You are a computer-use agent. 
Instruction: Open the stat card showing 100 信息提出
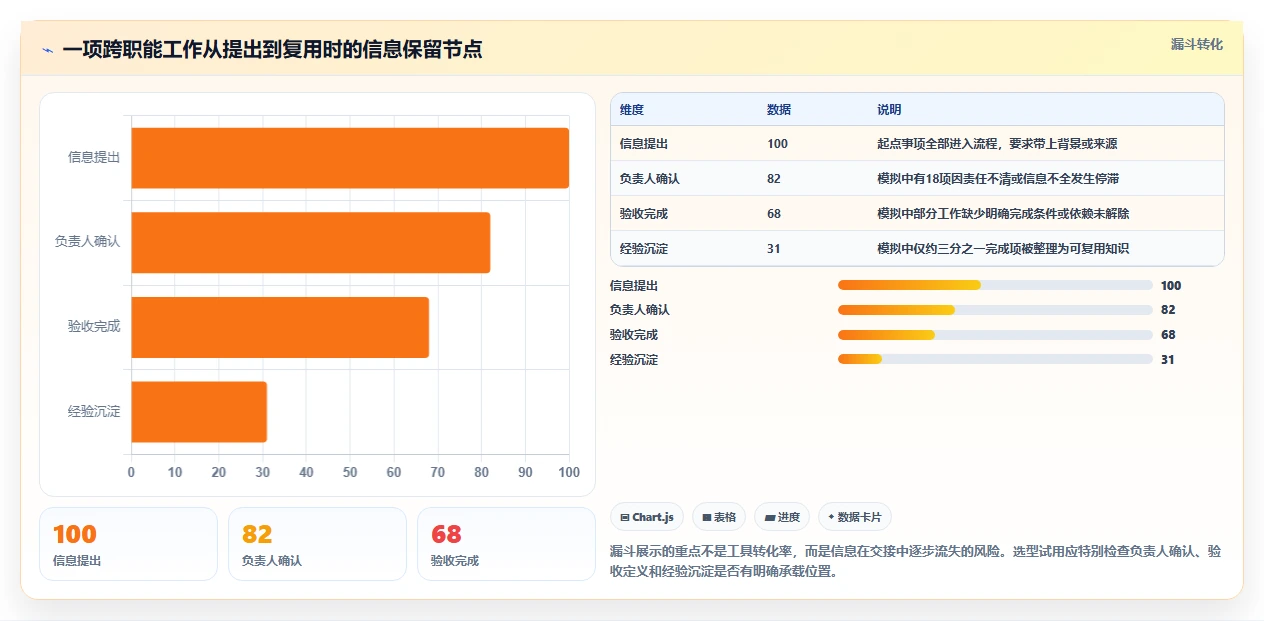(x=128, y=544)
